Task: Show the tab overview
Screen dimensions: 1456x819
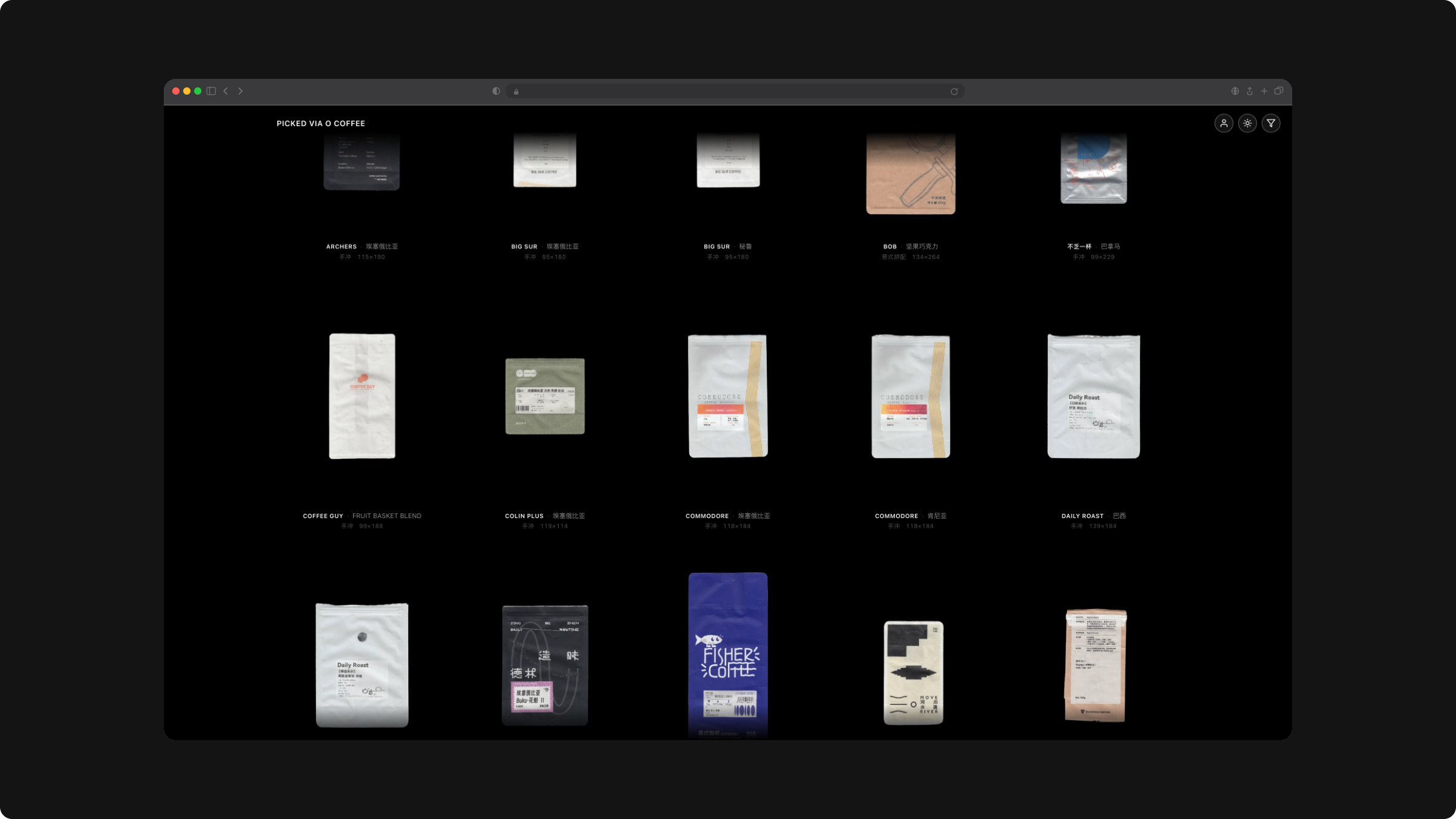Action: [1279, 91]
